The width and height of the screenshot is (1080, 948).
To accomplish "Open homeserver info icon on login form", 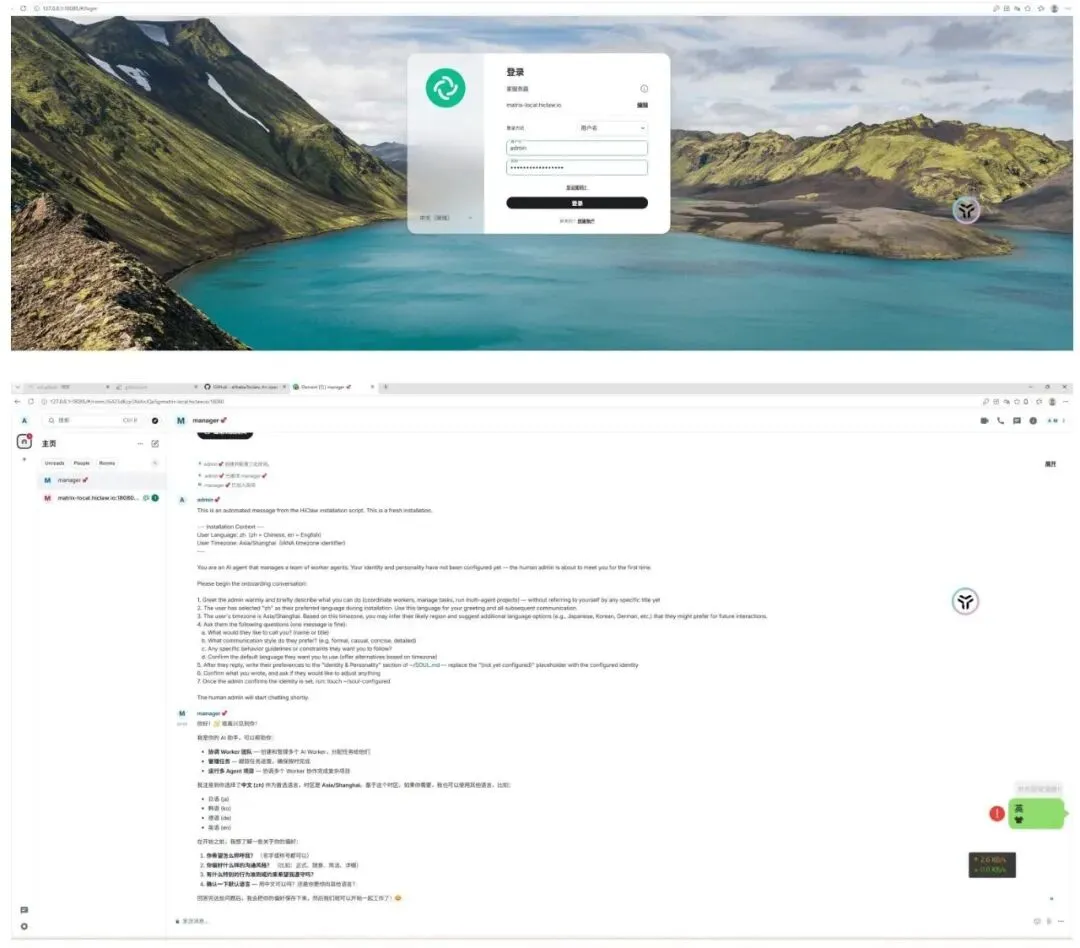I will 644,88.
